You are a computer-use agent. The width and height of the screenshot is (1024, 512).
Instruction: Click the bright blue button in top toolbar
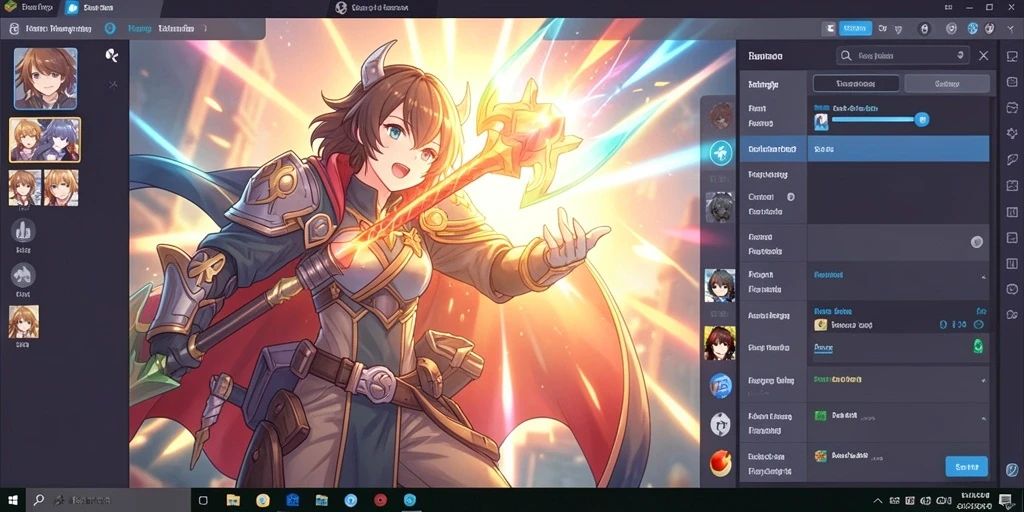[855, 28]
